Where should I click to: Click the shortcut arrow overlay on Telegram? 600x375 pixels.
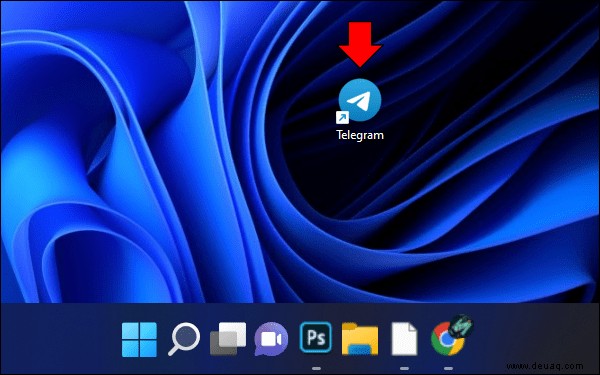point(342,117)
